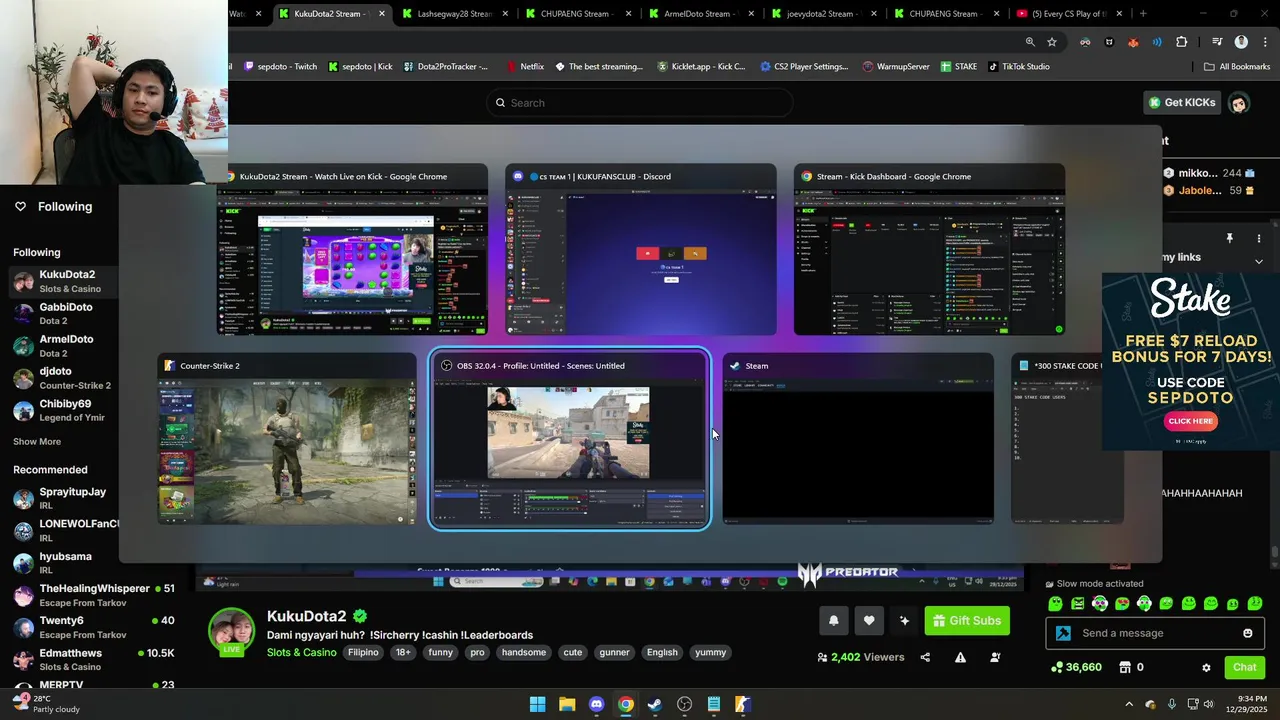Click the Slots & Casino category link
The width and height of the screenshot is (1280, 720).
click(301, 652)
